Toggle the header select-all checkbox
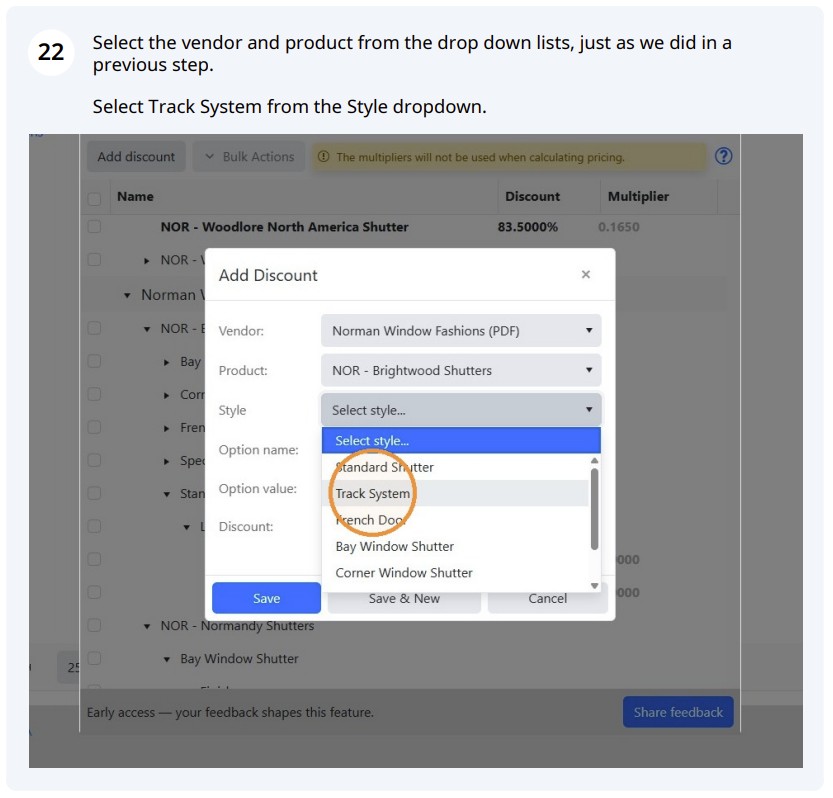 (x=94, y=199)
